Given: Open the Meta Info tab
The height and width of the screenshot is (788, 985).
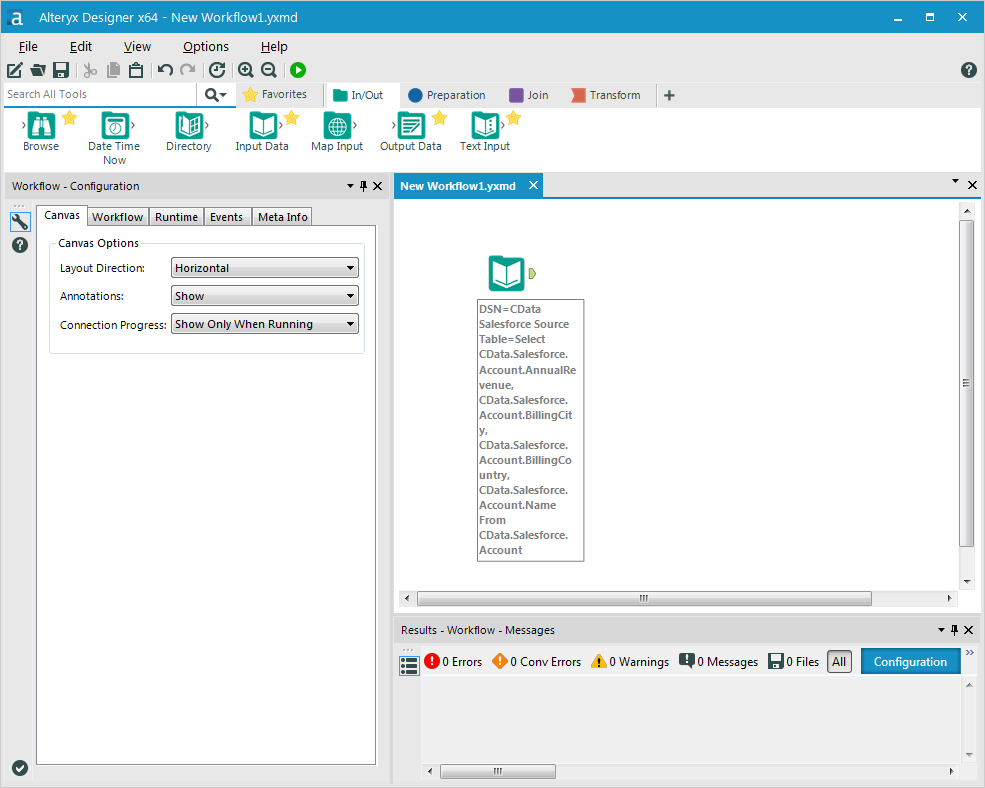Looking at the screenshot, I should (x=283, y=217).
